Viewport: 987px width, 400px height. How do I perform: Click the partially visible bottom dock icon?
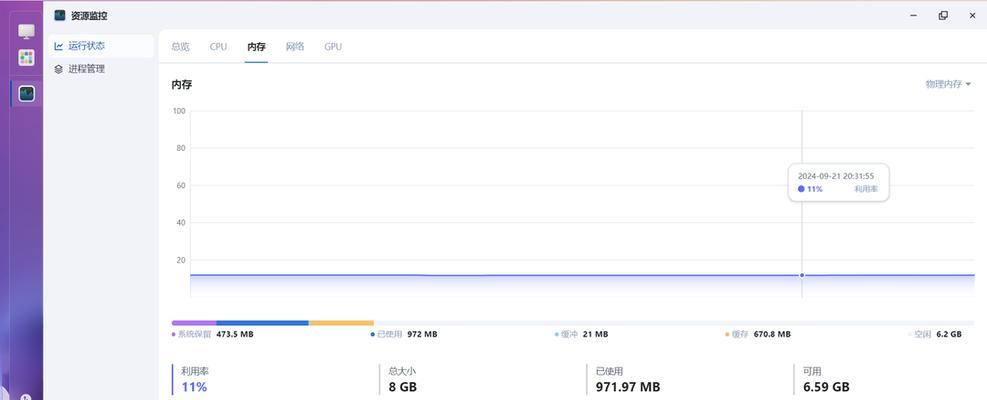pos(26,396)
